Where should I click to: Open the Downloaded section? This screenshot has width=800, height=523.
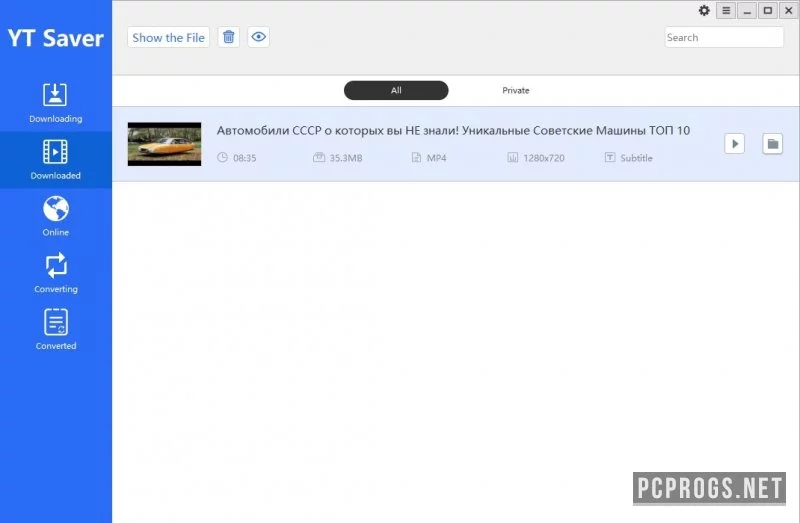tap(55, 160)
